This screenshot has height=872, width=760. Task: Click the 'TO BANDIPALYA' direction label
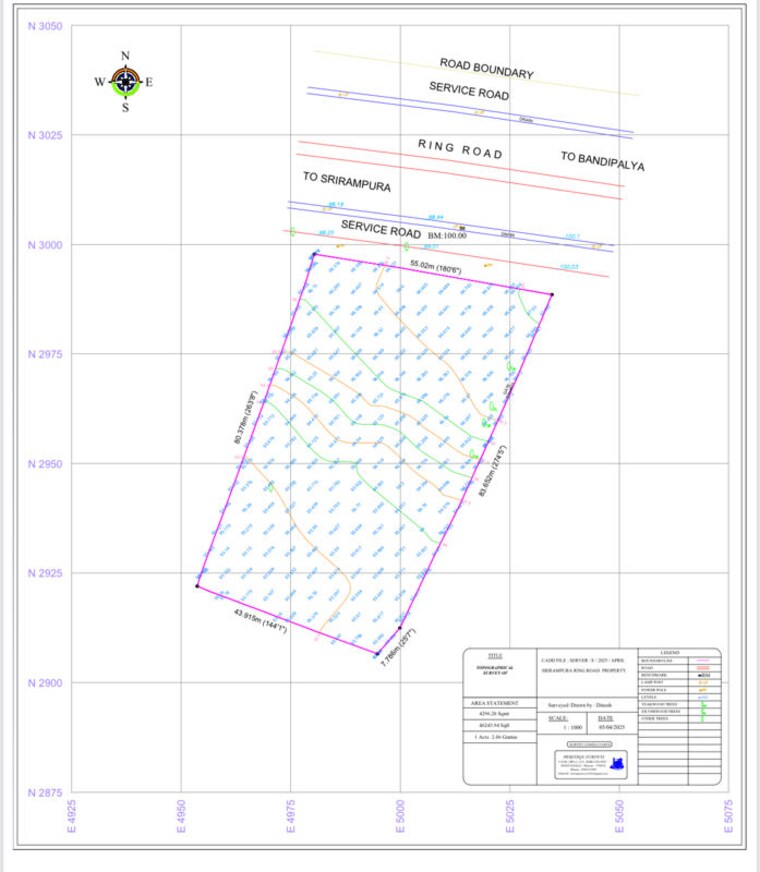(602, 161)
